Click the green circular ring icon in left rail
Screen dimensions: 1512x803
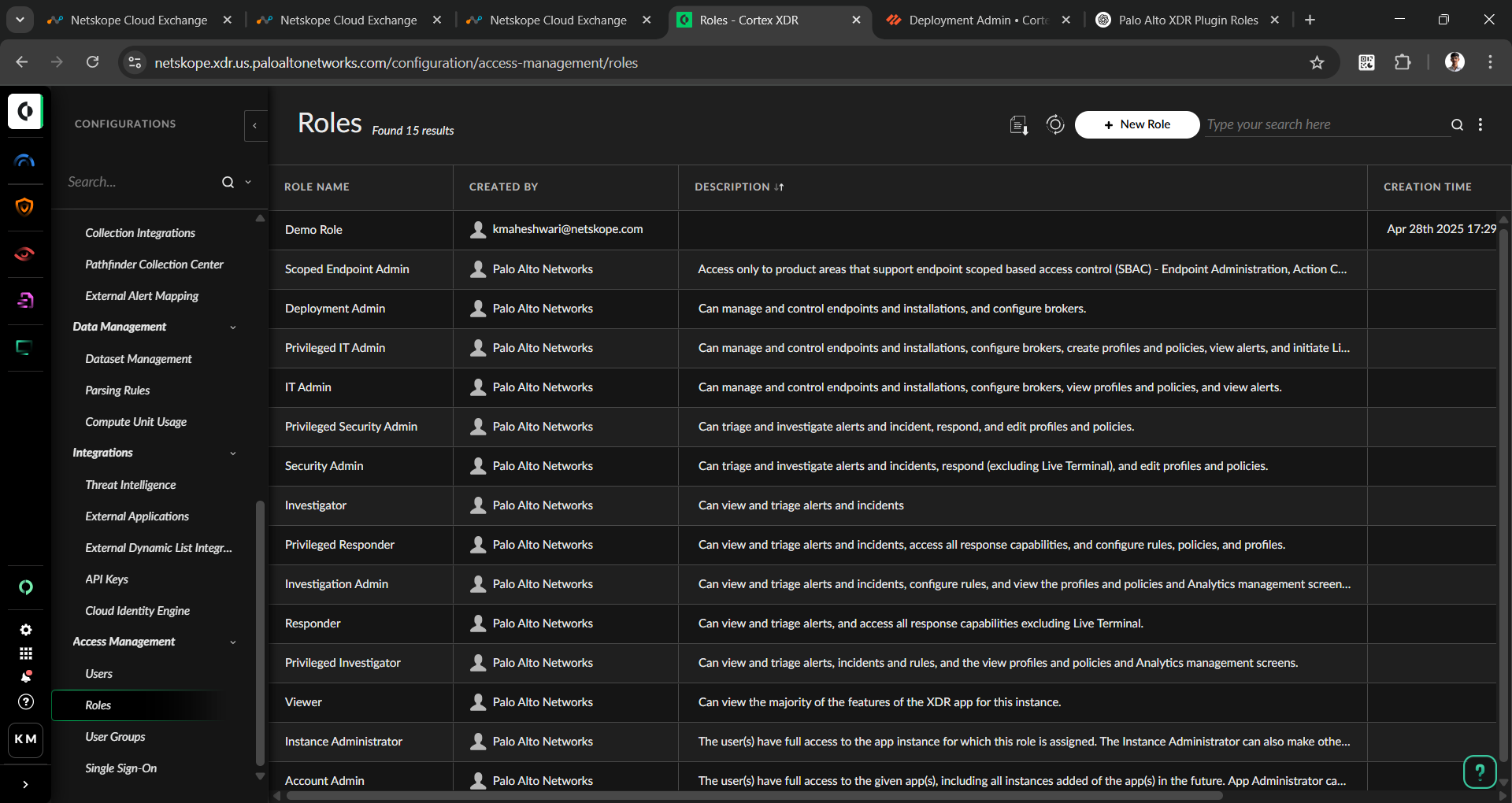[x=26, y=587]
